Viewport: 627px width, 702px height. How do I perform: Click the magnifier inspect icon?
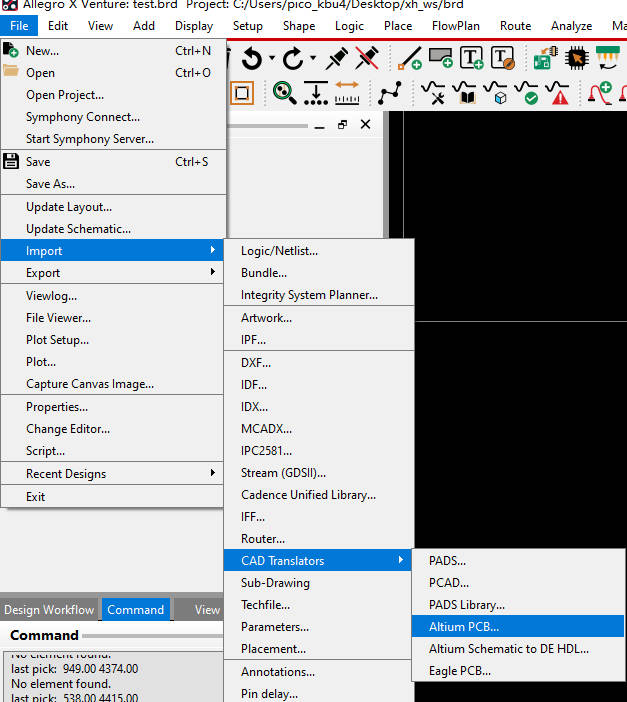[x=284, y=93]
